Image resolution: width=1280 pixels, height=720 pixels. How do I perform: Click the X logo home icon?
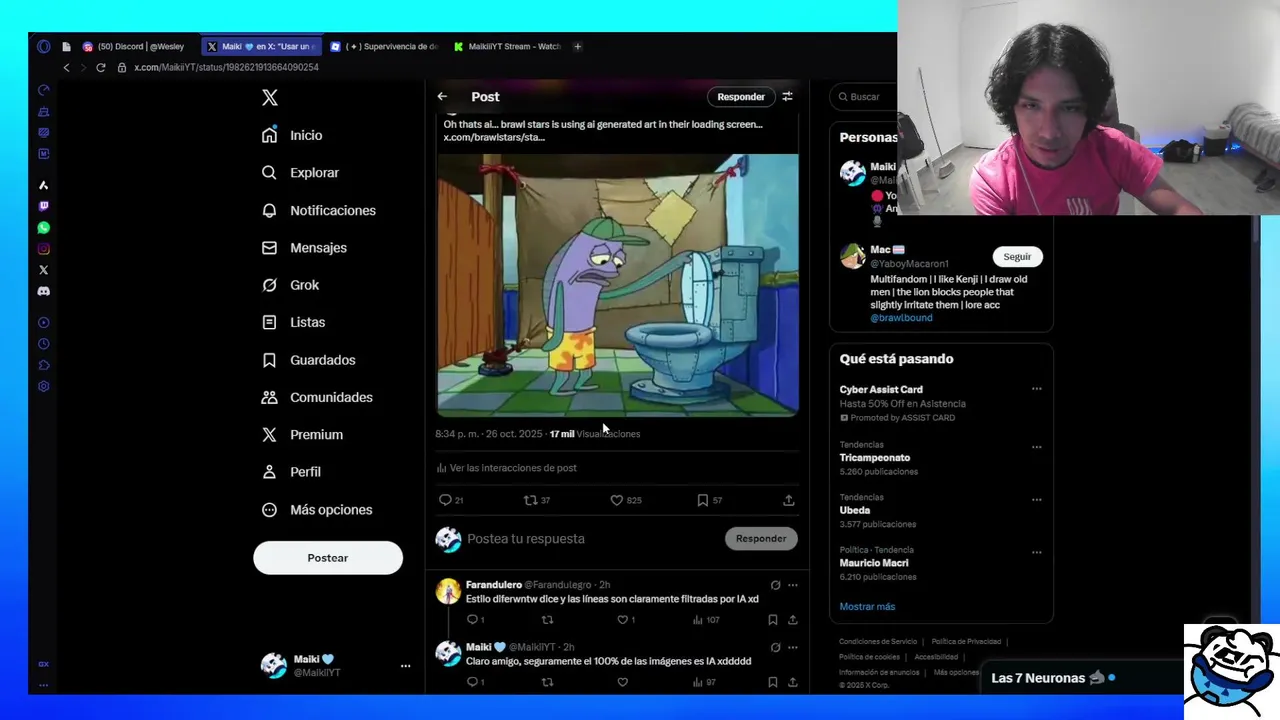(269, 97)
